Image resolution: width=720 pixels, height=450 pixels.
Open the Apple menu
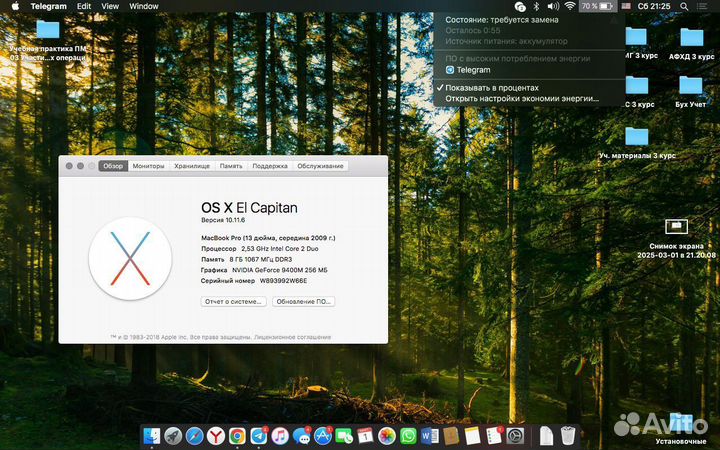coord(15,6)
